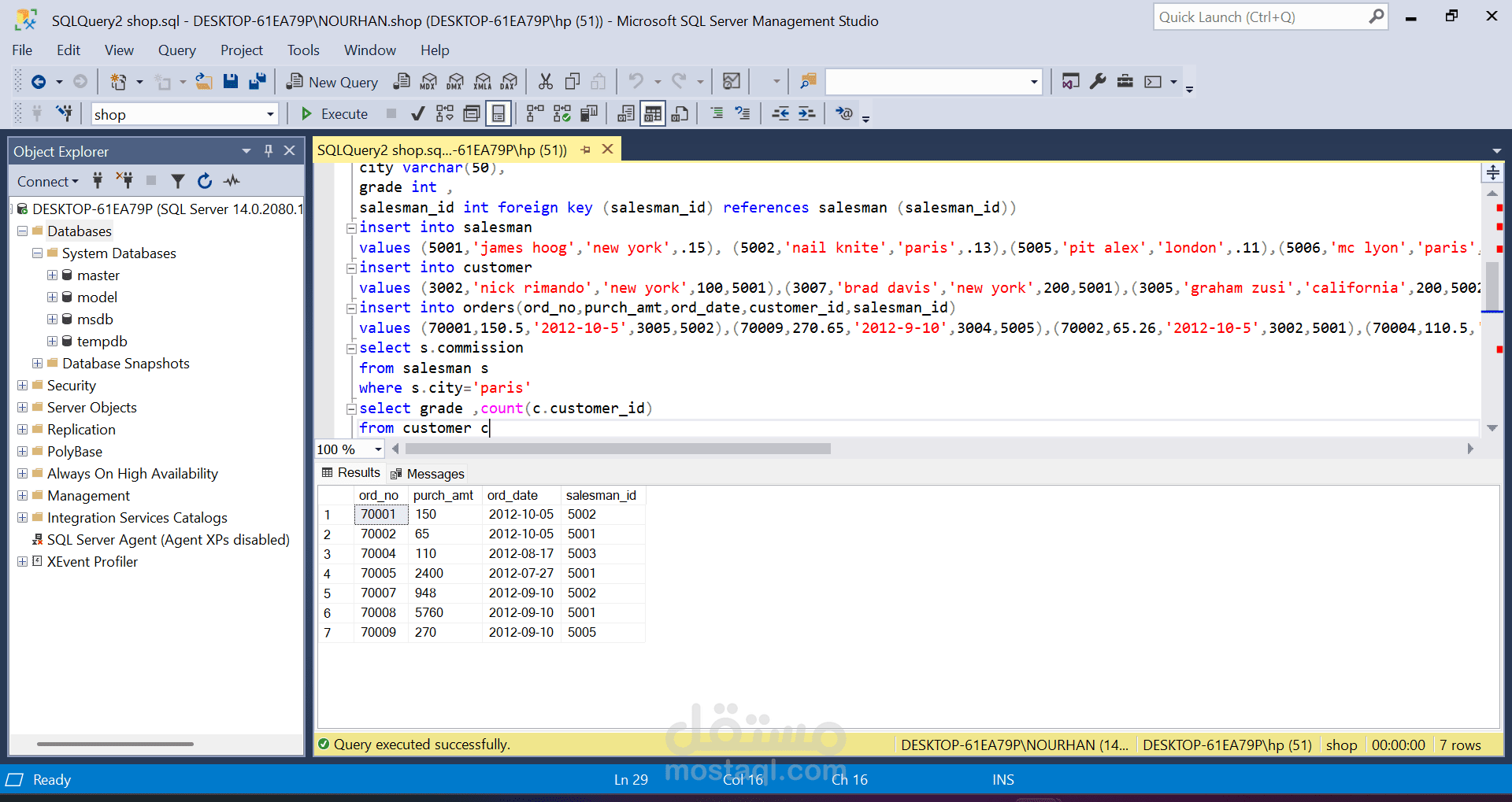The image size is (1512, 802).
Task: Expand the Database Snapshots node
Action: tap(37, 364)
